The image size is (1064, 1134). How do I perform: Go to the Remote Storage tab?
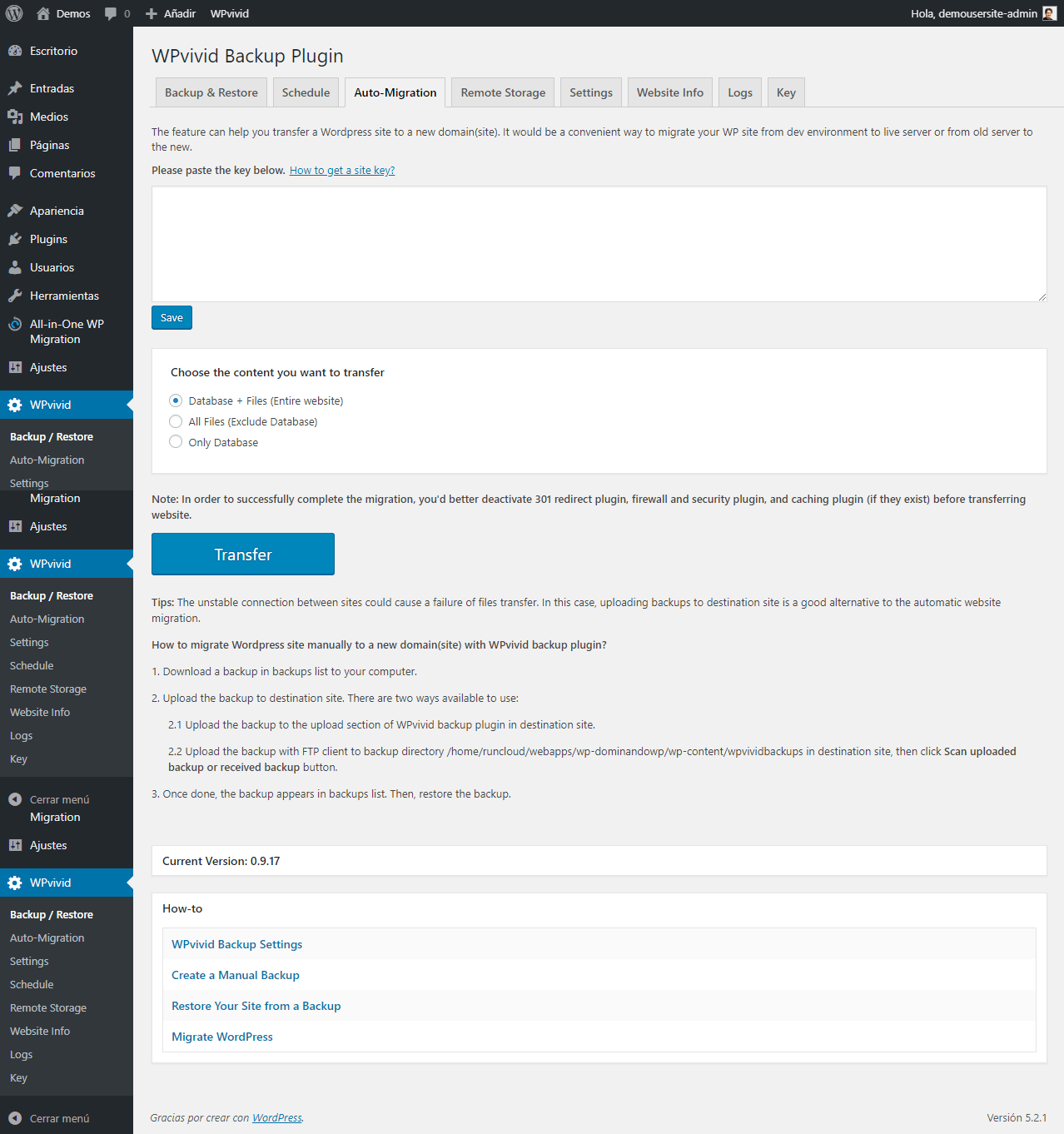point(503,92)
